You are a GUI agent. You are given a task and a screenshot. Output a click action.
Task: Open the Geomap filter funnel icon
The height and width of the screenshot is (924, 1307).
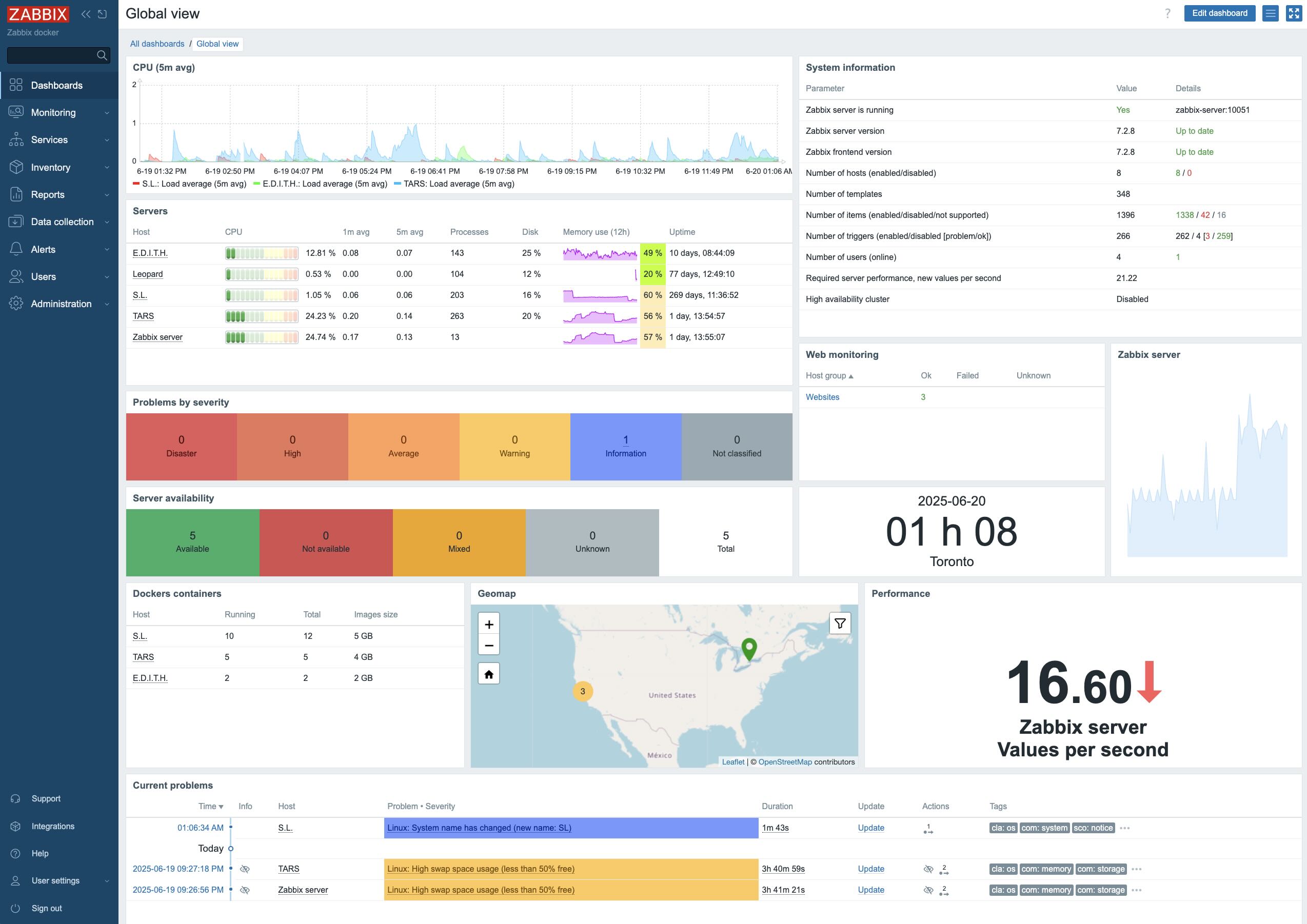pos(840,624)
